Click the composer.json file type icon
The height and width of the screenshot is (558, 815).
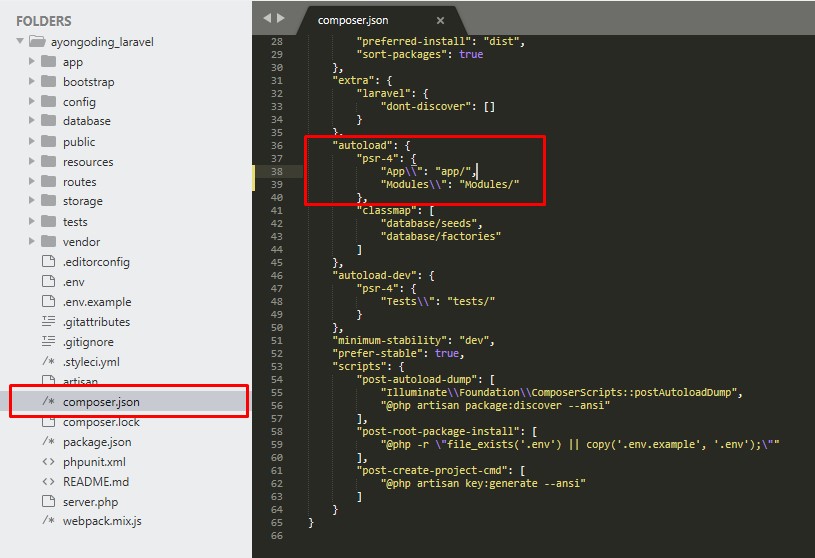tap(48, 401)
